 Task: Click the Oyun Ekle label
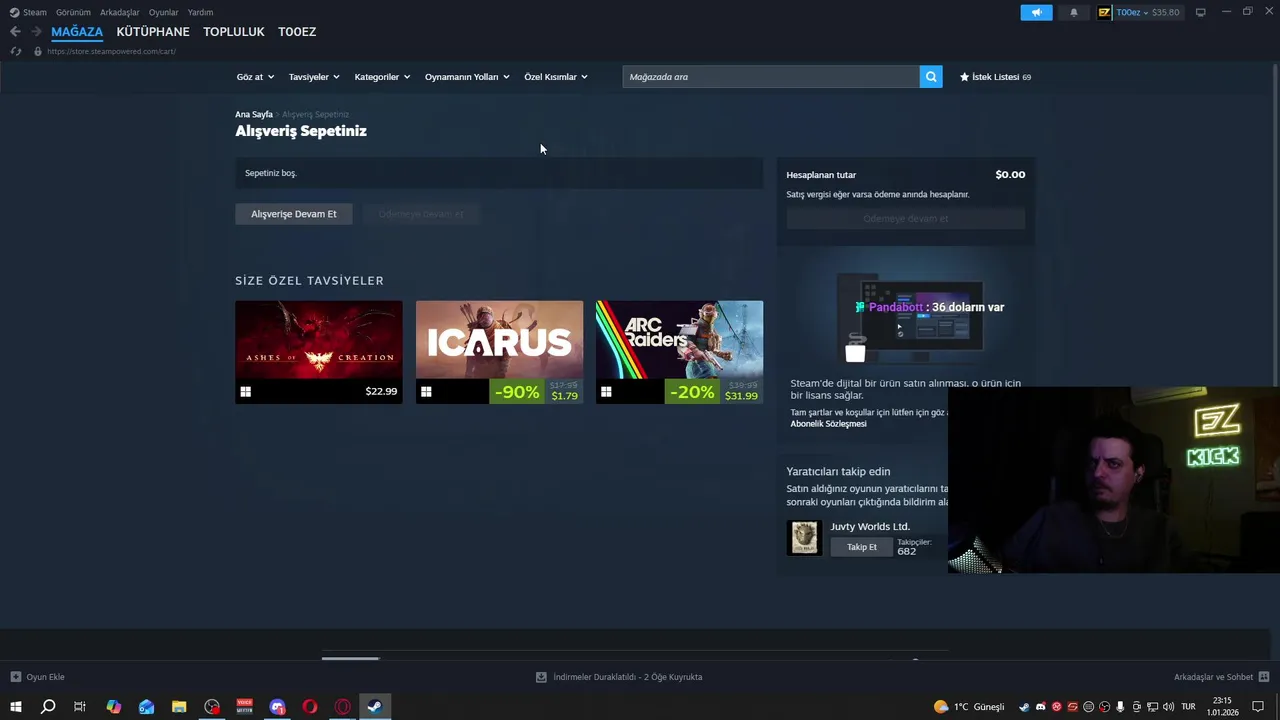click(x=45, y=677)
